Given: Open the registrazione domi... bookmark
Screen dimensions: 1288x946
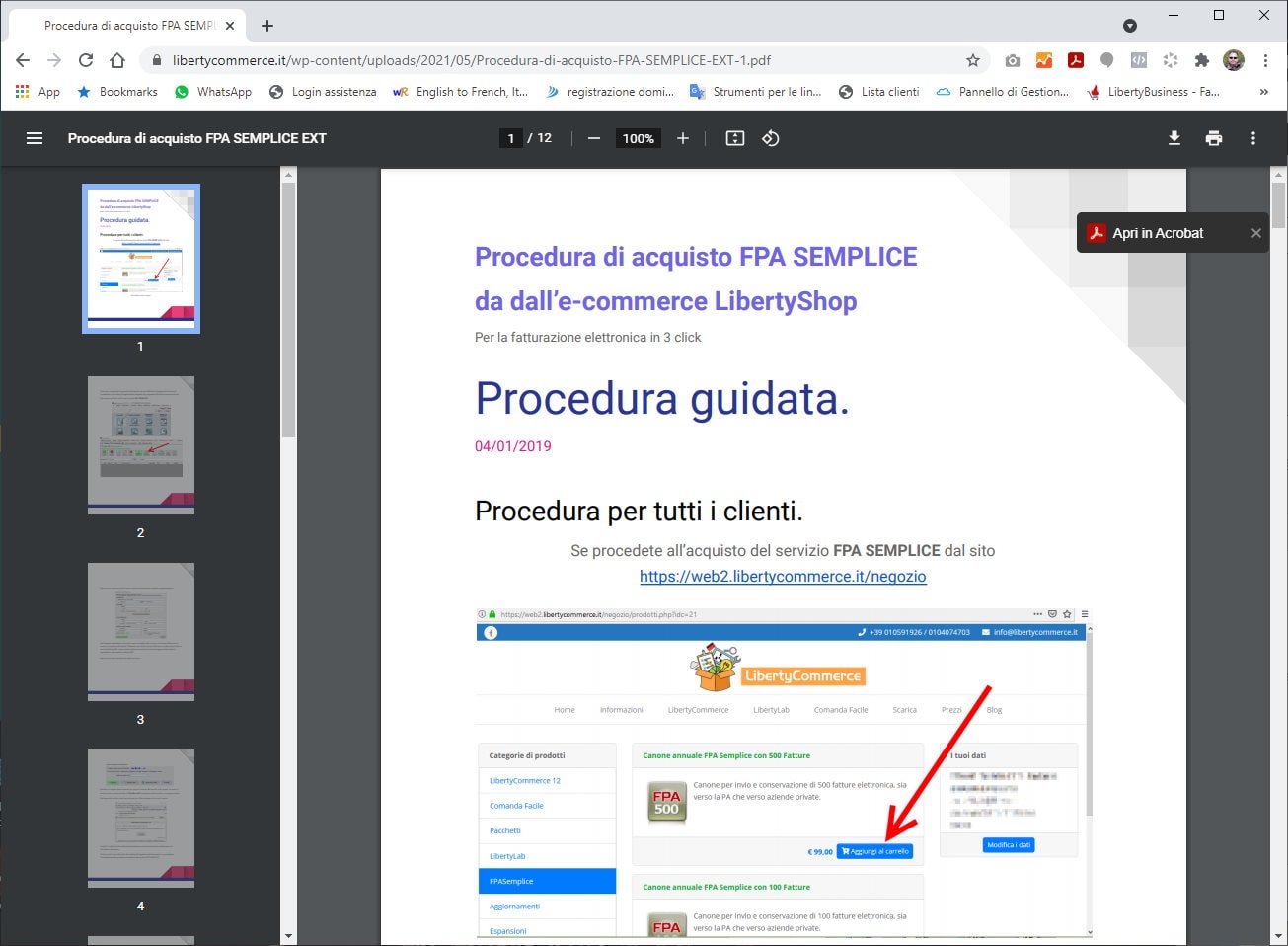Looking at the screenshot, I should (x=609, y=92).
